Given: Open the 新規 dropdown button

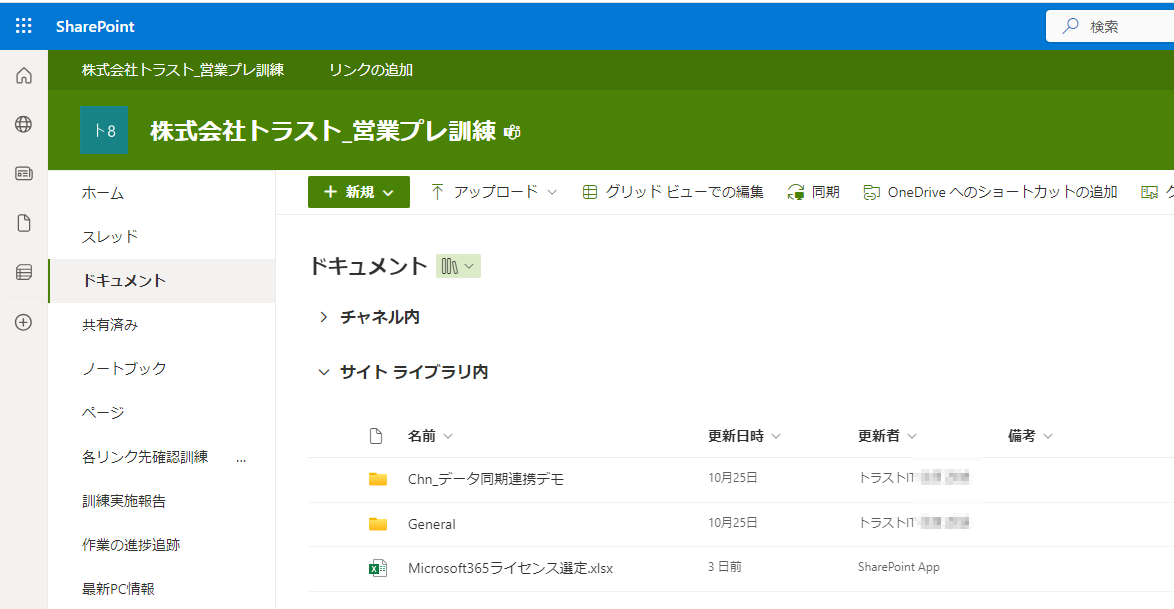Looking at the screenshot, I should (x=358, y=192).
